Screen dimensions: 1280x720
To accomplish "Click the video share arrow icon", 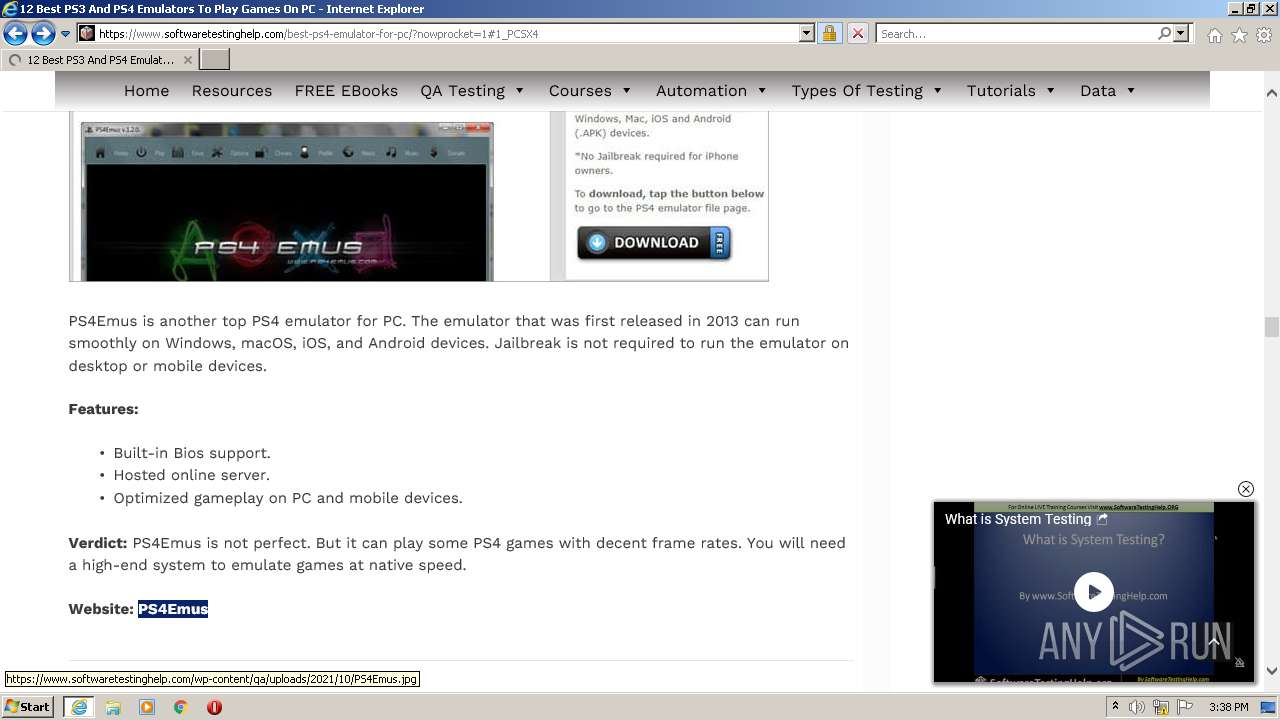I will (1102, 519).
